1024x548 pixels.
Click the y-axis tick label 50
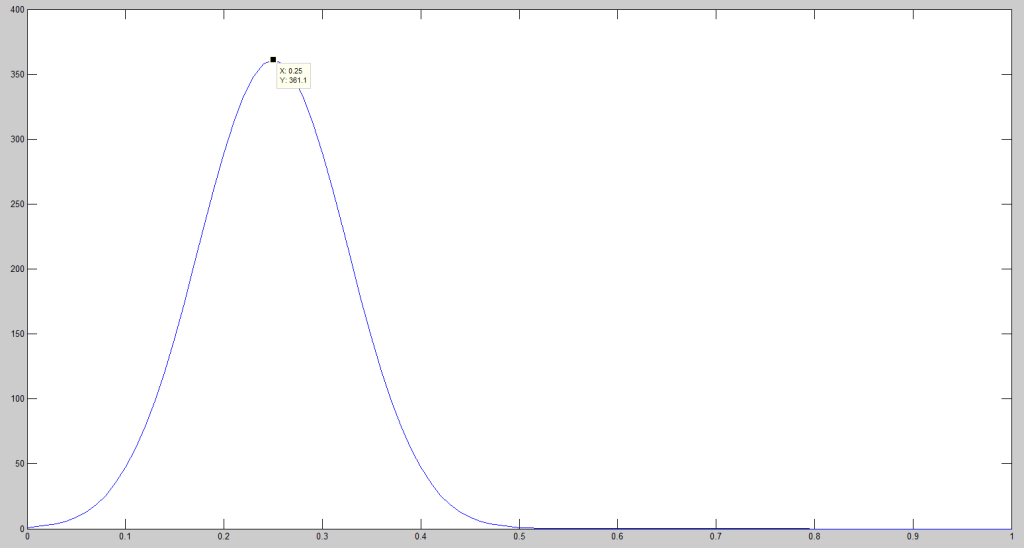tap(17, 464)
